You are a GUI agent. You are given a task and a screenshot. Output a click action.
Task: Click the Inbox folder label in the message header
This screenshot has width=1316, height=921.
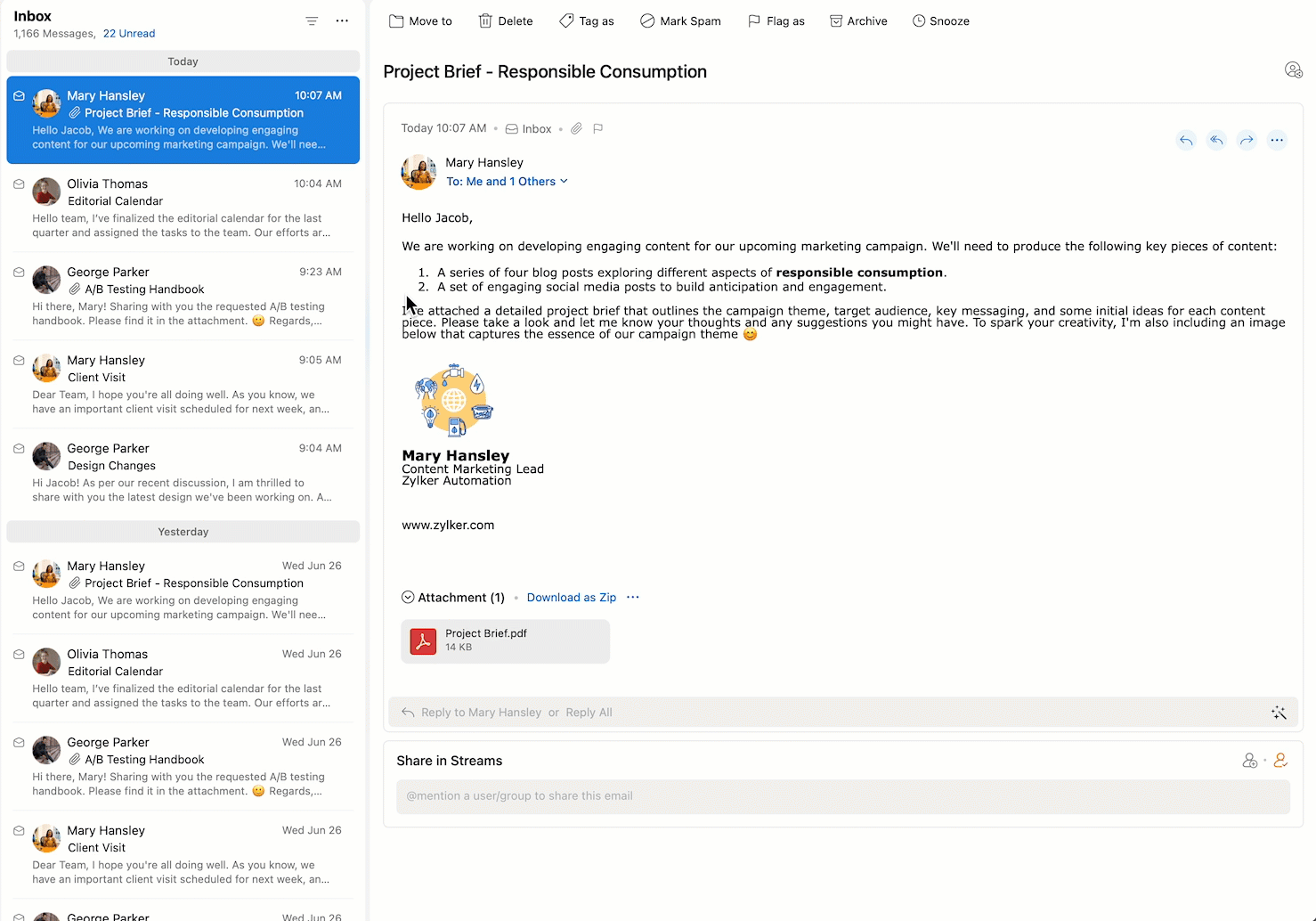[529, 128]
